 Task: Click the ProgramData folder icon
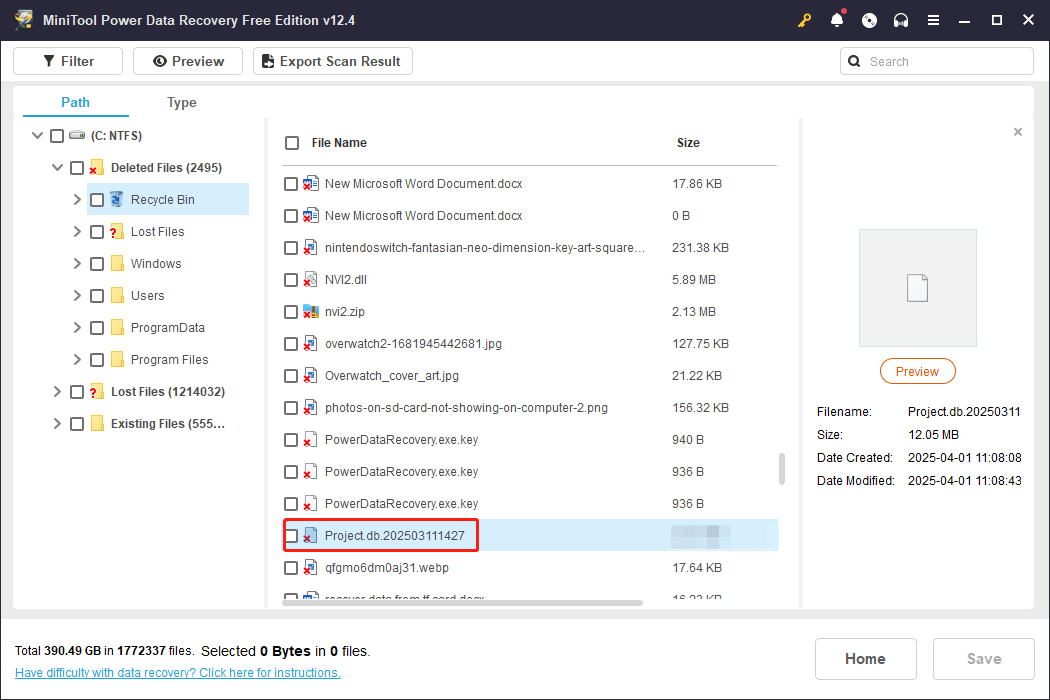click(x=117, y=328)
